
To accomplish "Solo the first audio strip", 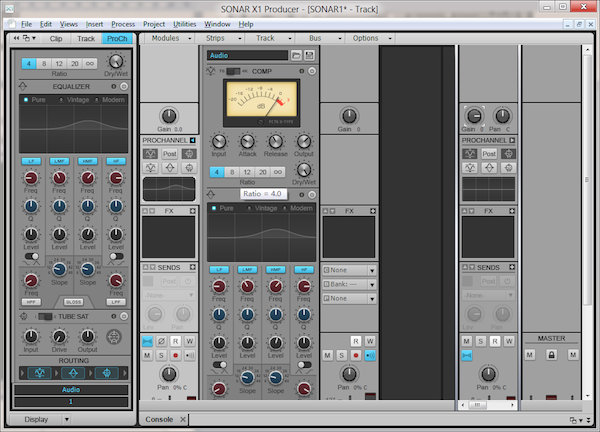I will click(x=161, y=355).
